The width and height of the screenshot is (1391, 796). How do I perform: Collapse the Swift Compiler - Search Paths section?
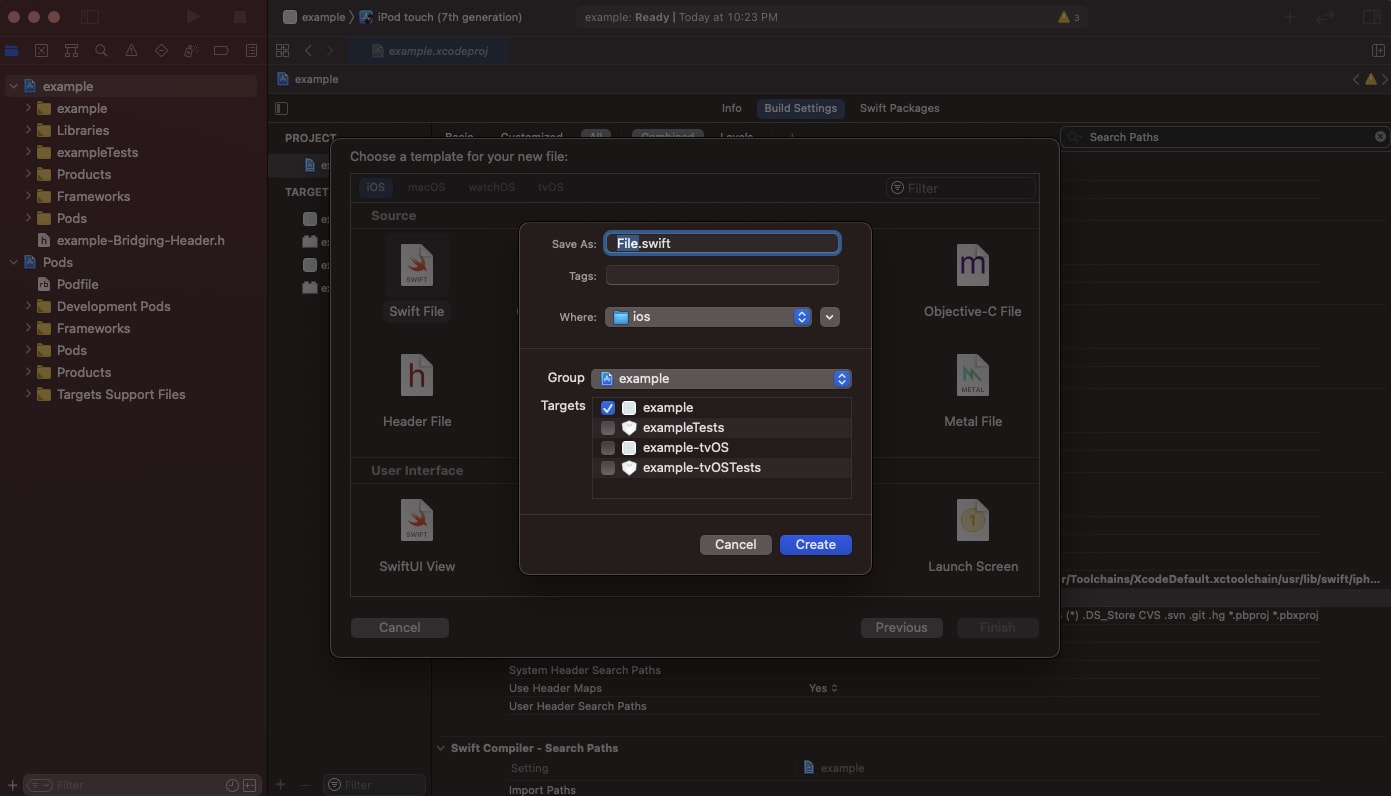pos(441,748)
